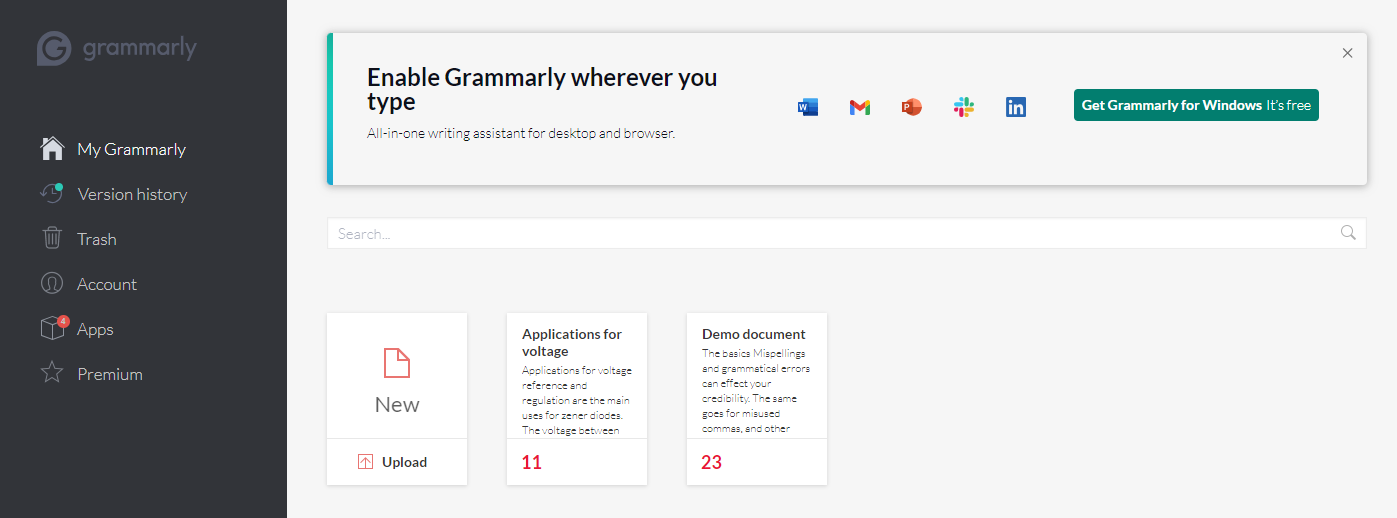
Task: Click the New document page icon
Action: (397, 363)
